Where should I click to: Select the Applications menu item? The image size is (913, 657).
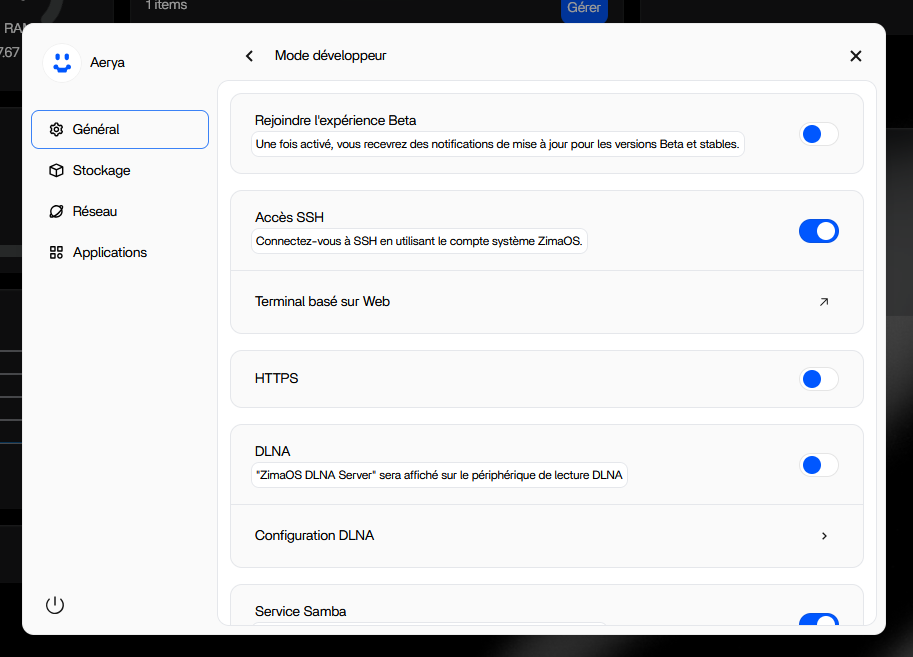(x=110, y=252)
